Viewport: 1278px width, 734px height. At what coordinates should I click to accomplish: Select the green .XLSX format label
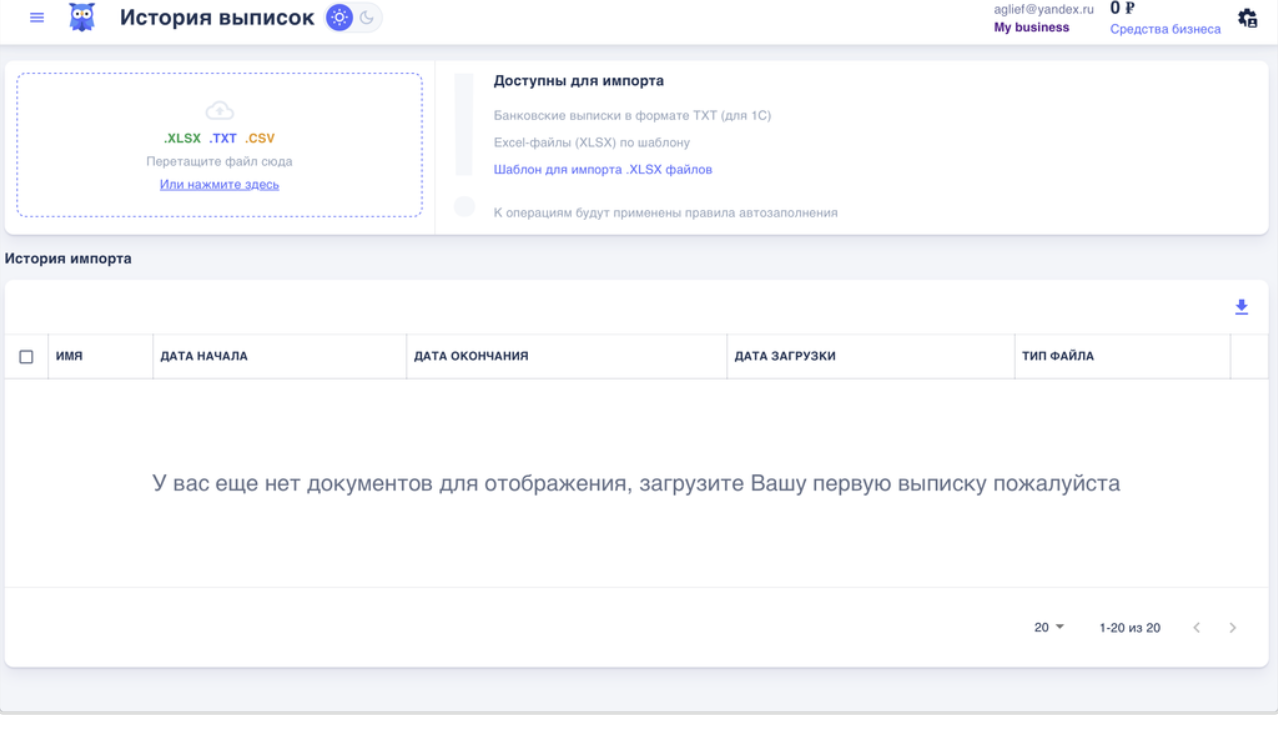point(180,139)
